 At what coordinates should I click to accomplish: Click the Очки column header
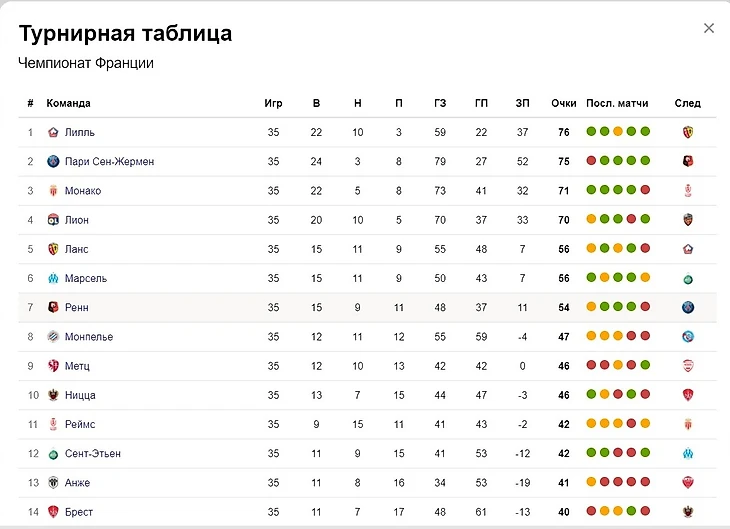click(564, 103)
